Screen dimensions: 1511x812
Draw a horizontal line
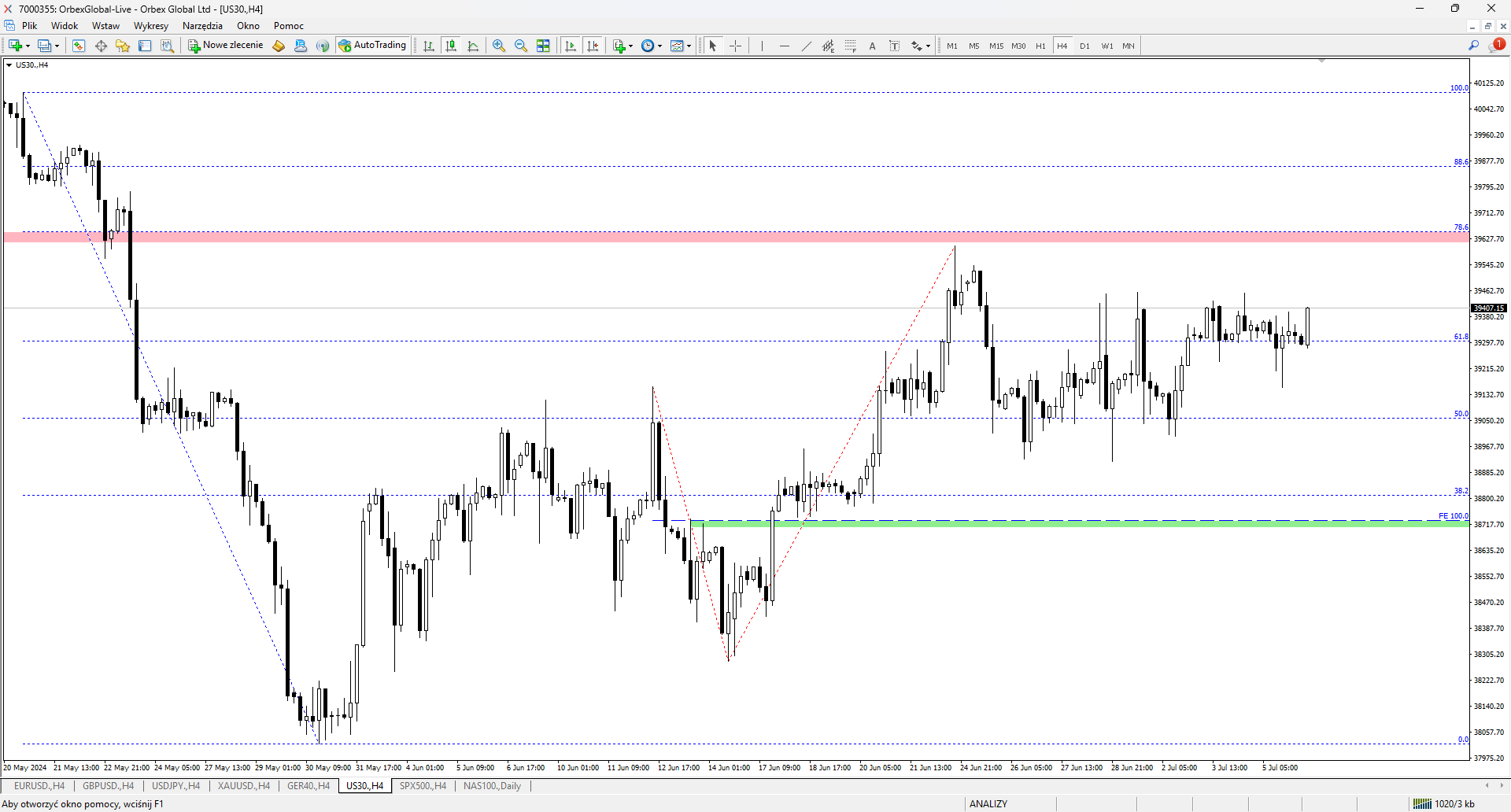pyautogui.click(x=784, y=46)
